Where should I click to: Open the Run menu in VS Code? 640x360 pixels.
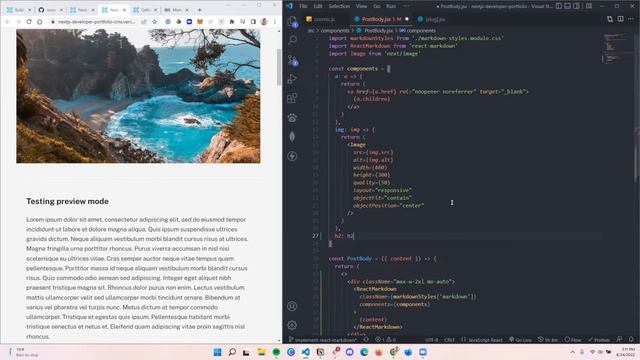(x=391, y=6)
